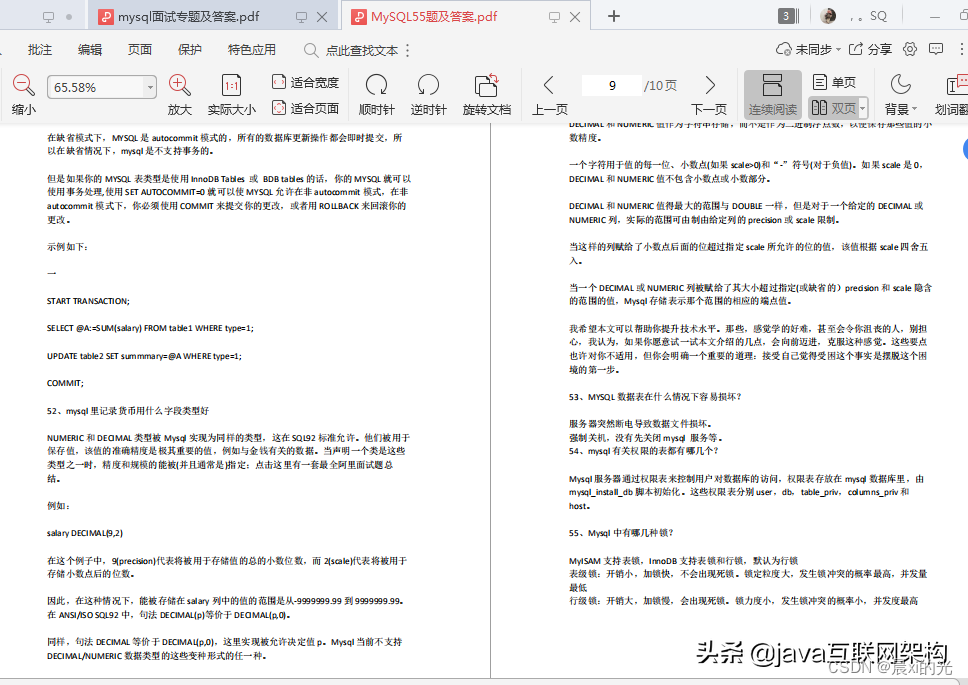The height and width of the screenshot is (685, 968).
Task: Open the 特色应用 (featured apps) menu
Action: click(252, 50)
